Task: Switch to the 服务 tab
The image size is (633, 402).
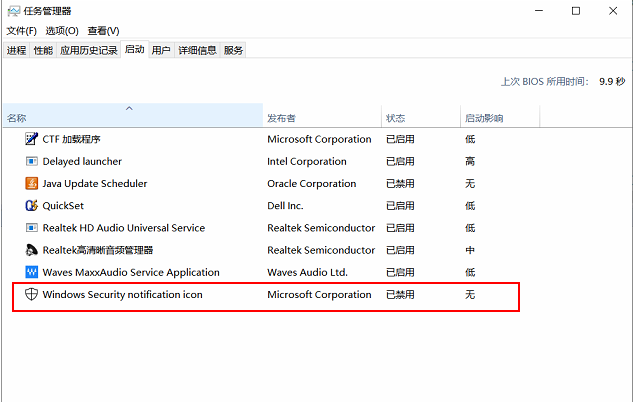Action: click(233, 50)
